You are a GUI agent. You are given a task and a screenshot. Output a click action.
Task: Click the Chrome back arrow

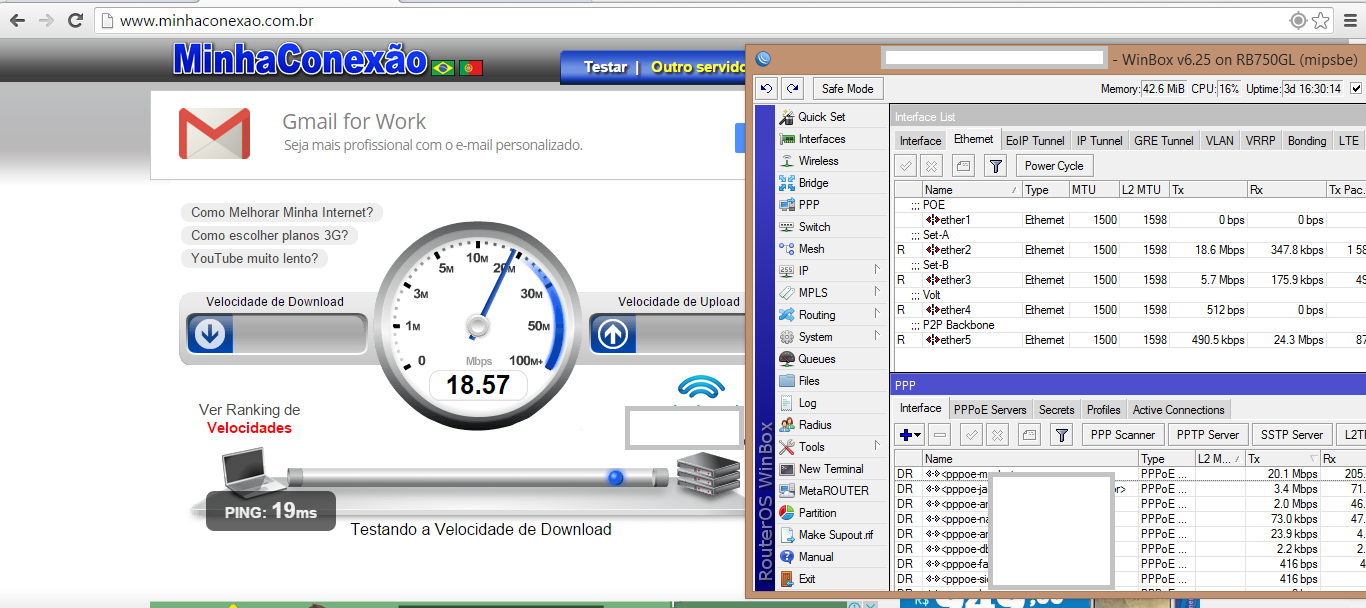pos(17,20)
